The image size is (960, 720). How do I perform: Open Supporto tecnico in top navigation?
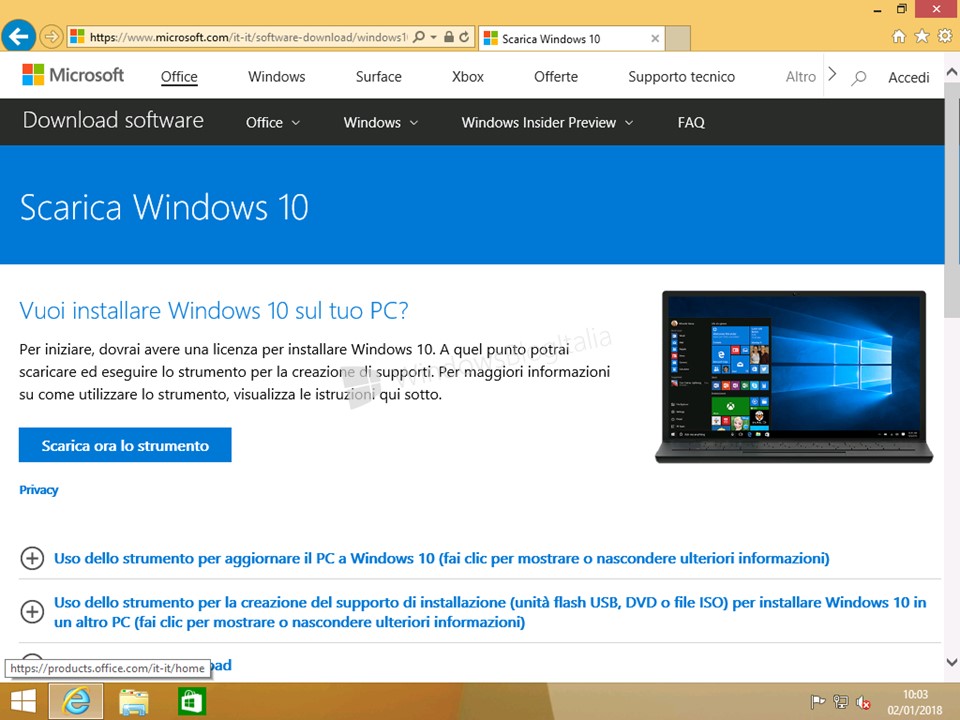[x=681, y=77]
